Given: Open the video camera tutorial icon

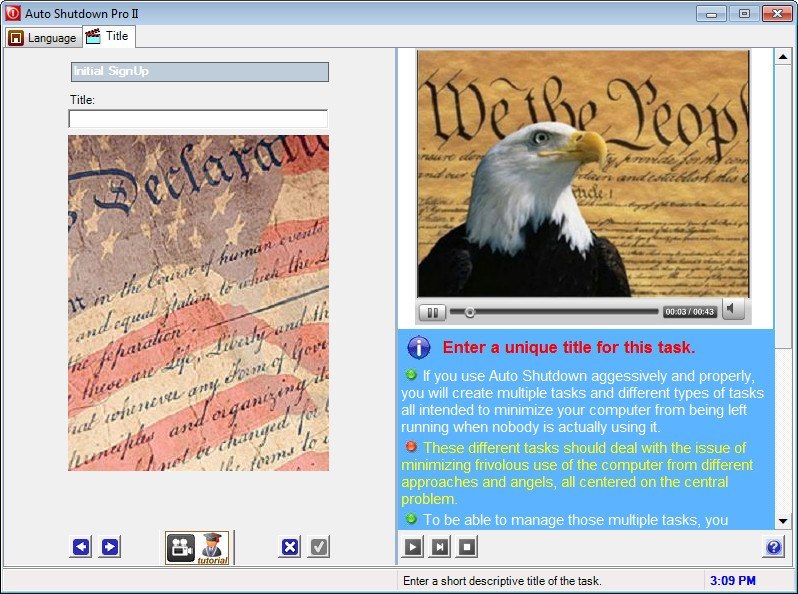Looking at the screenshot, I should (x=181, y=547).
